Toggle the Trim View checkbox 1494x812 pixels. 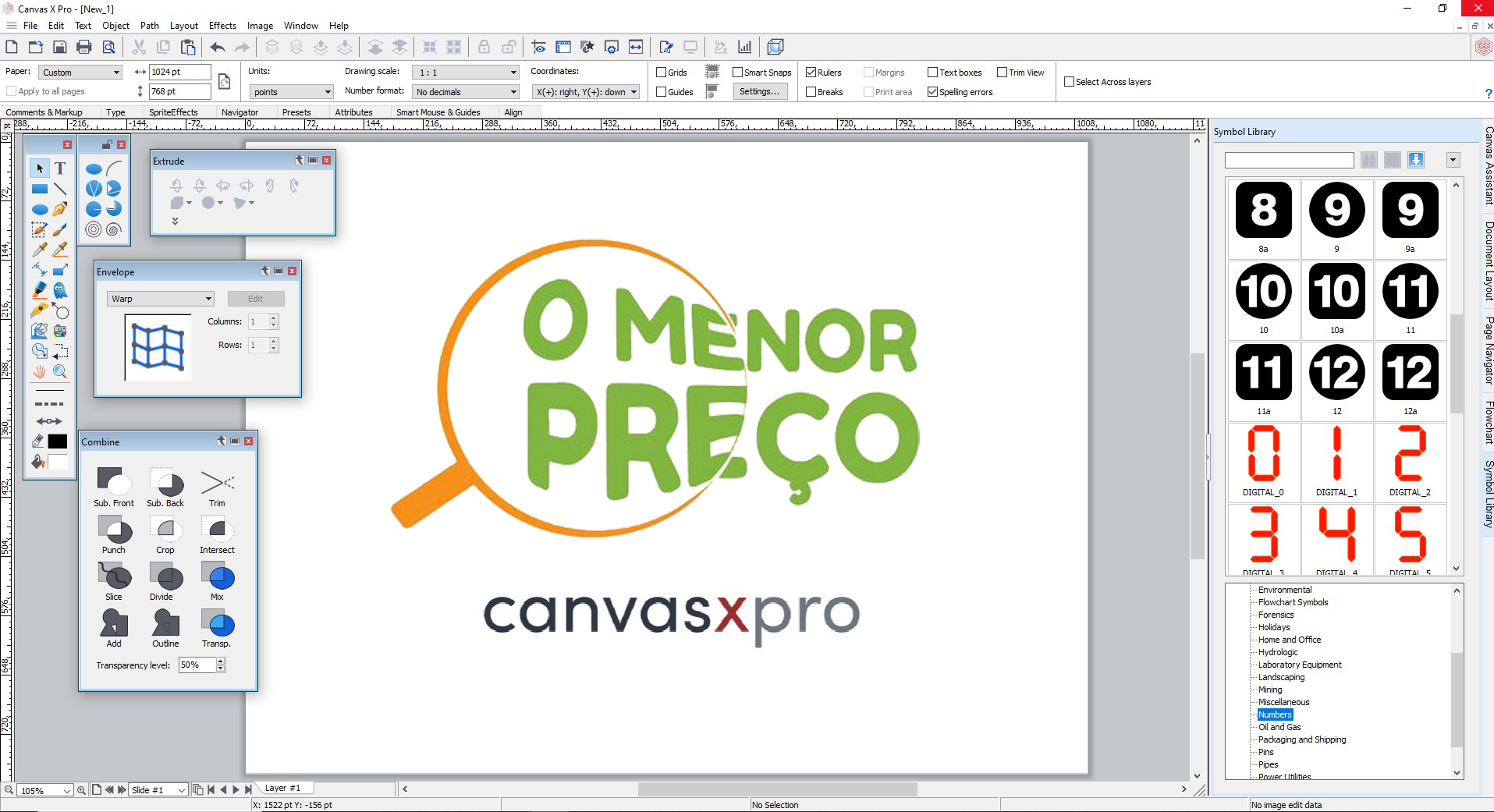pos(1003,73)
